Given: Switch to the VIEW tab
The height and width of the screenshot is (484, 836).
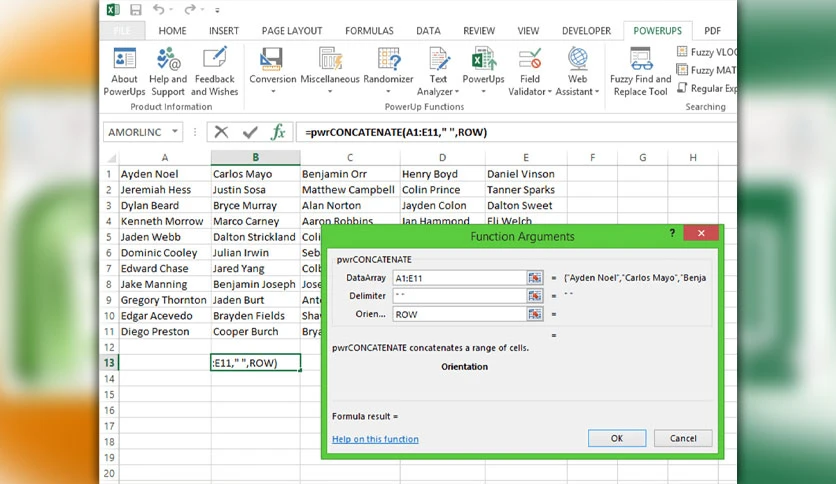Looking at the screenshot, I should coord(528,31).
